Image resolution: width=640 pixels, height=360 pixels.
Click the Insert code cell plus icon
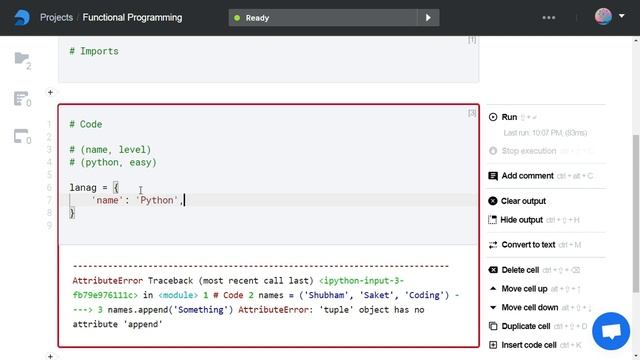pos(493,345)
